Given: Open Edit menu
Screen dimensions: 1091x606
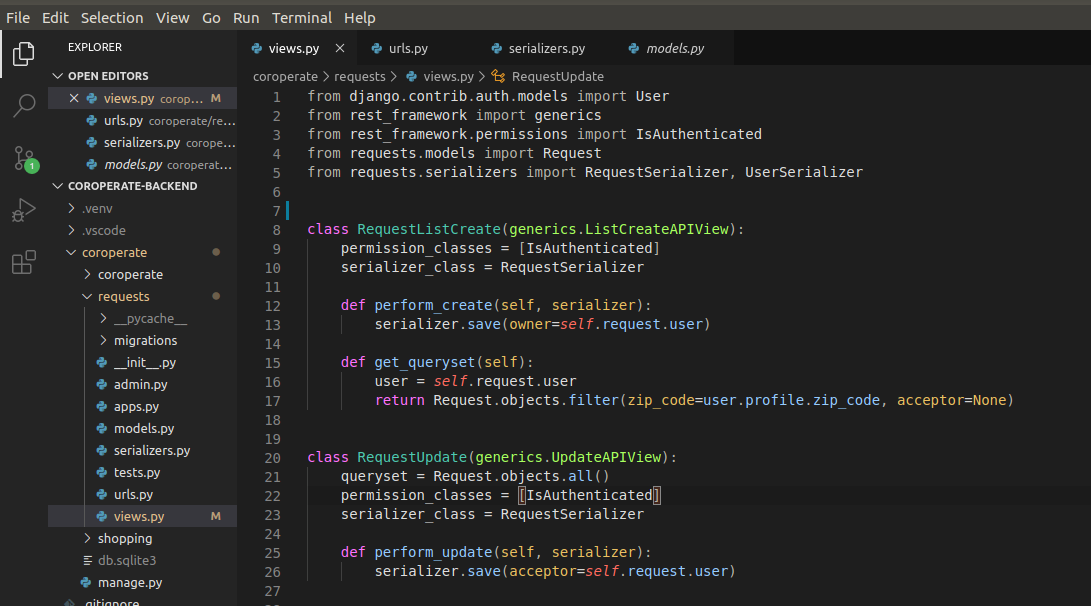Looking at the screenshot, I should pyautogui.click(x=55, y=17).
